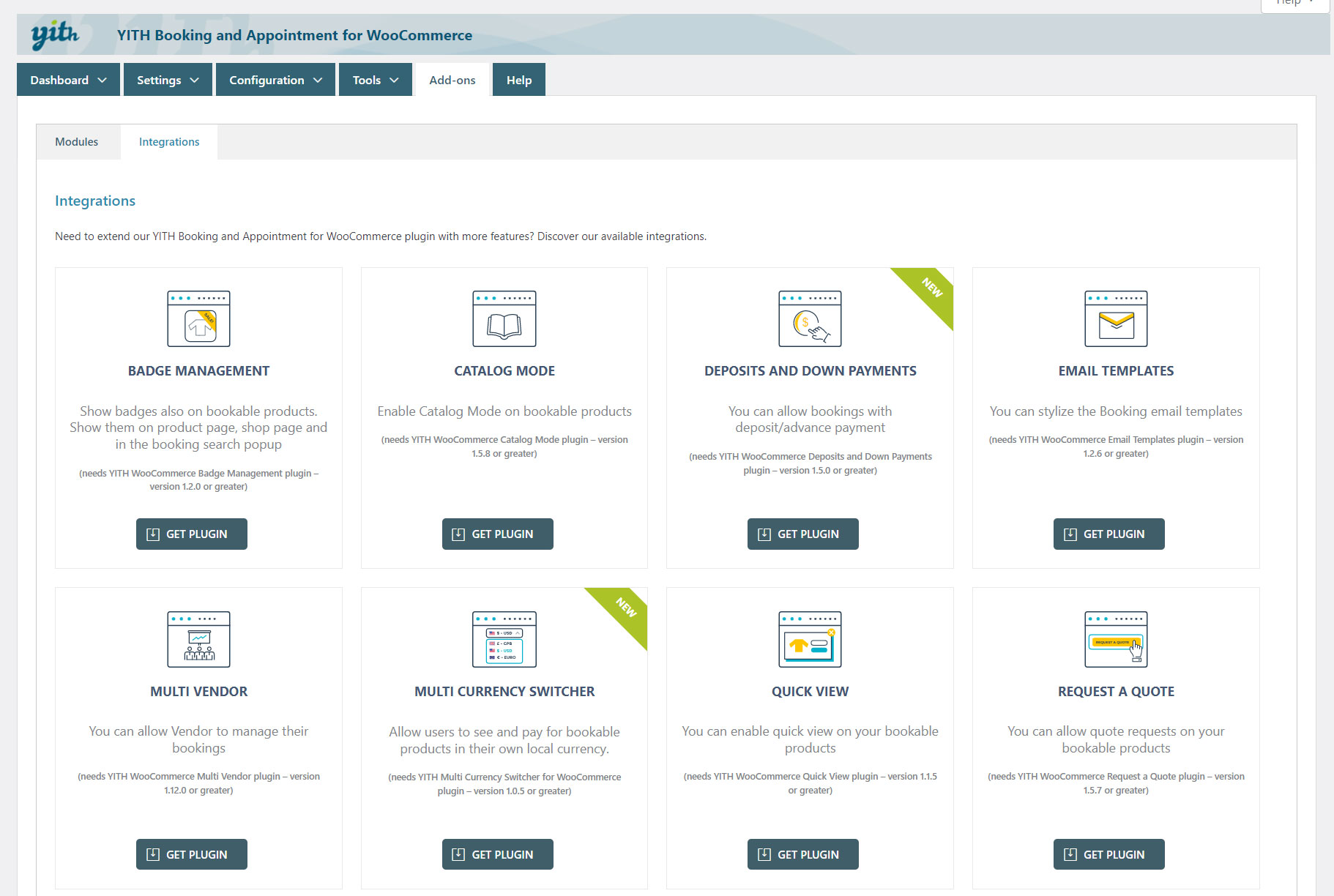The height and width of the screenshot is (896, 1334).
Task: Click the Integrations section heading
Action: coord(95,201)
